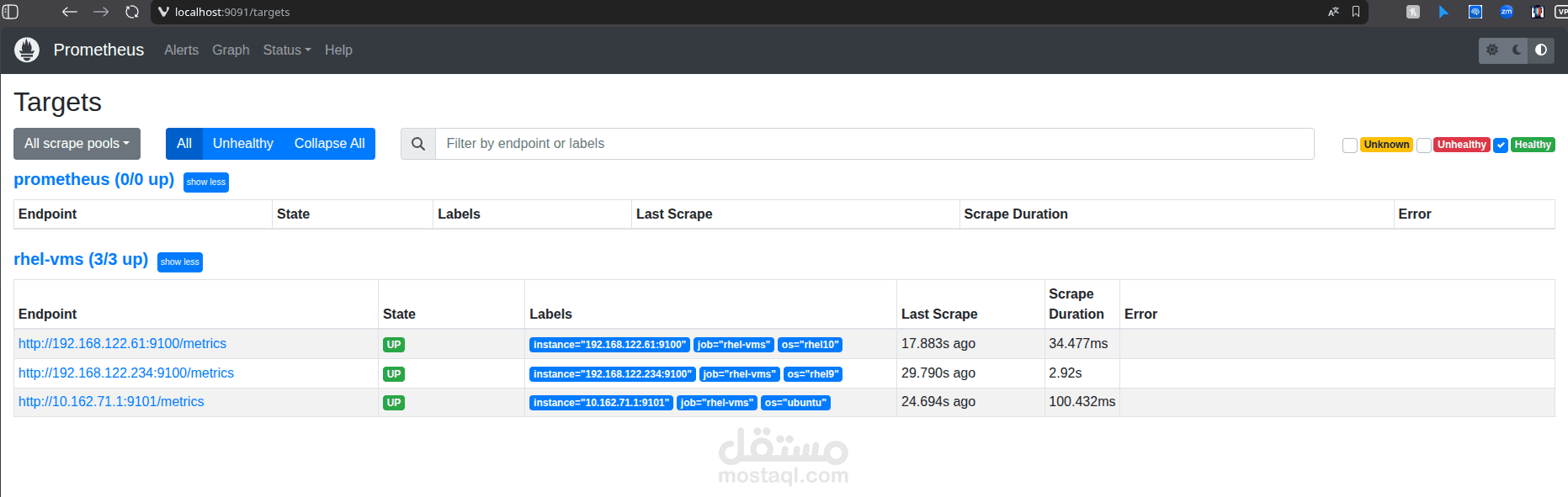Open the zm extension icon
Screen dimensions: 1568x497
[1507, 12]
